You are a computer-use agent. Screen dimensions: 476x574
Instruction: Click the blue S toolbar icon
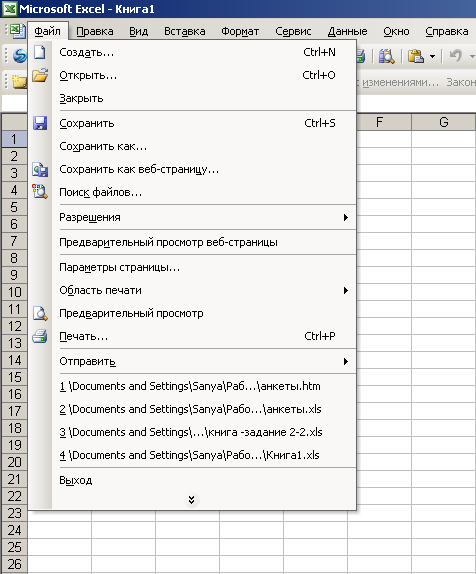[x=20, y=56]
